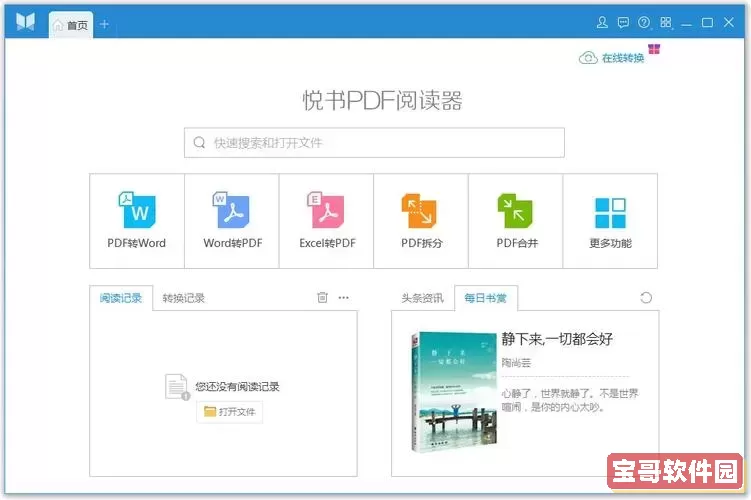Click the gift icon near 在线转换
This screenshot has height=500, width=751.
click(654, 49)
